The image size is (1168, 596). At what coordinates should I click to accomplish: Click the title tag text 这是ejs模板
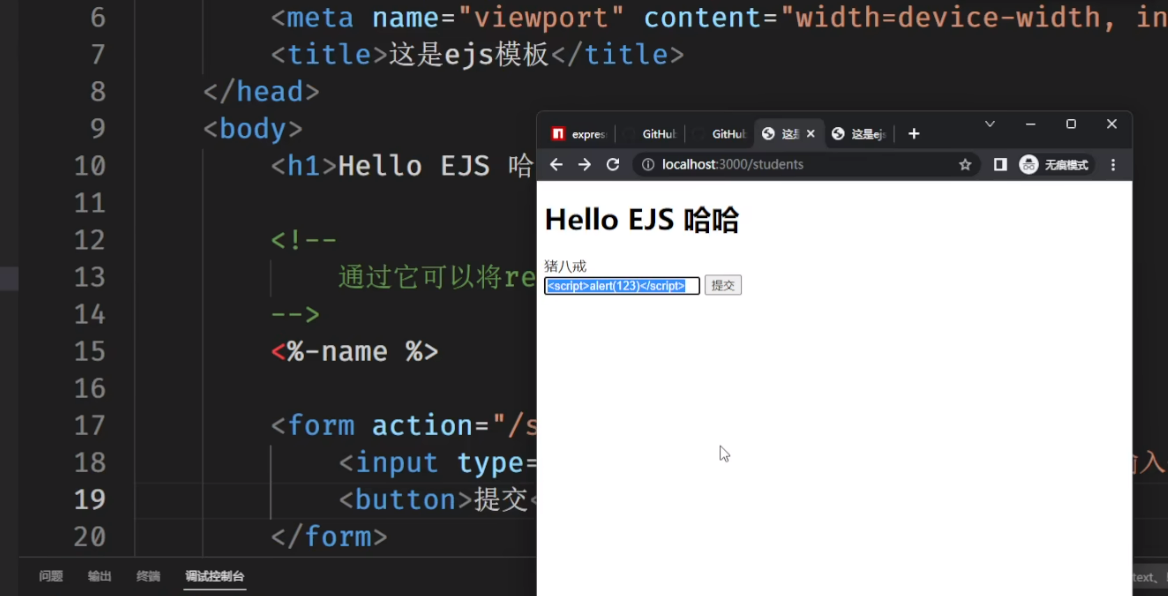469,54
